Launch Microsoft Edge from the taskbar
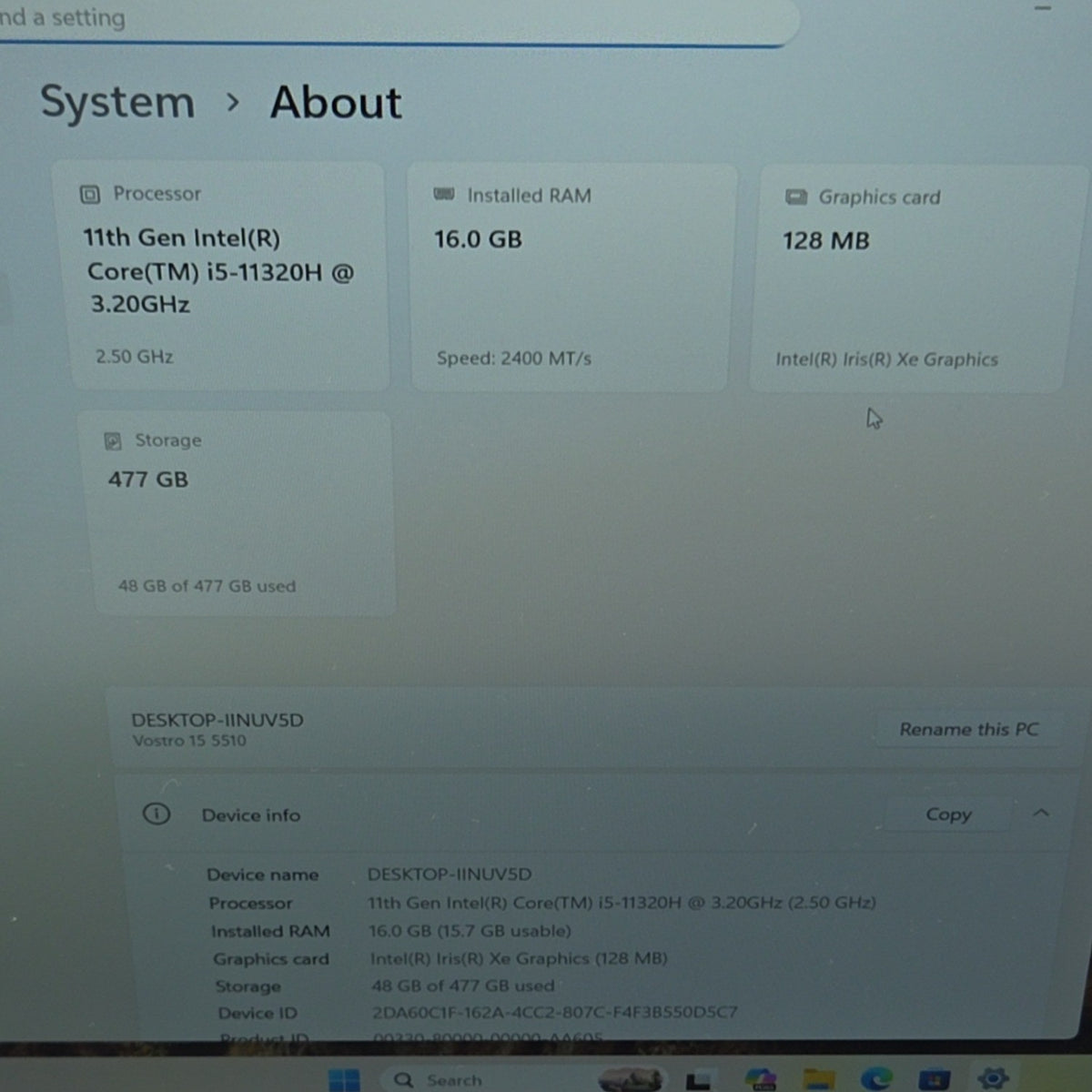The width and height of the screenshot is (1092, 1092). 876,1080
